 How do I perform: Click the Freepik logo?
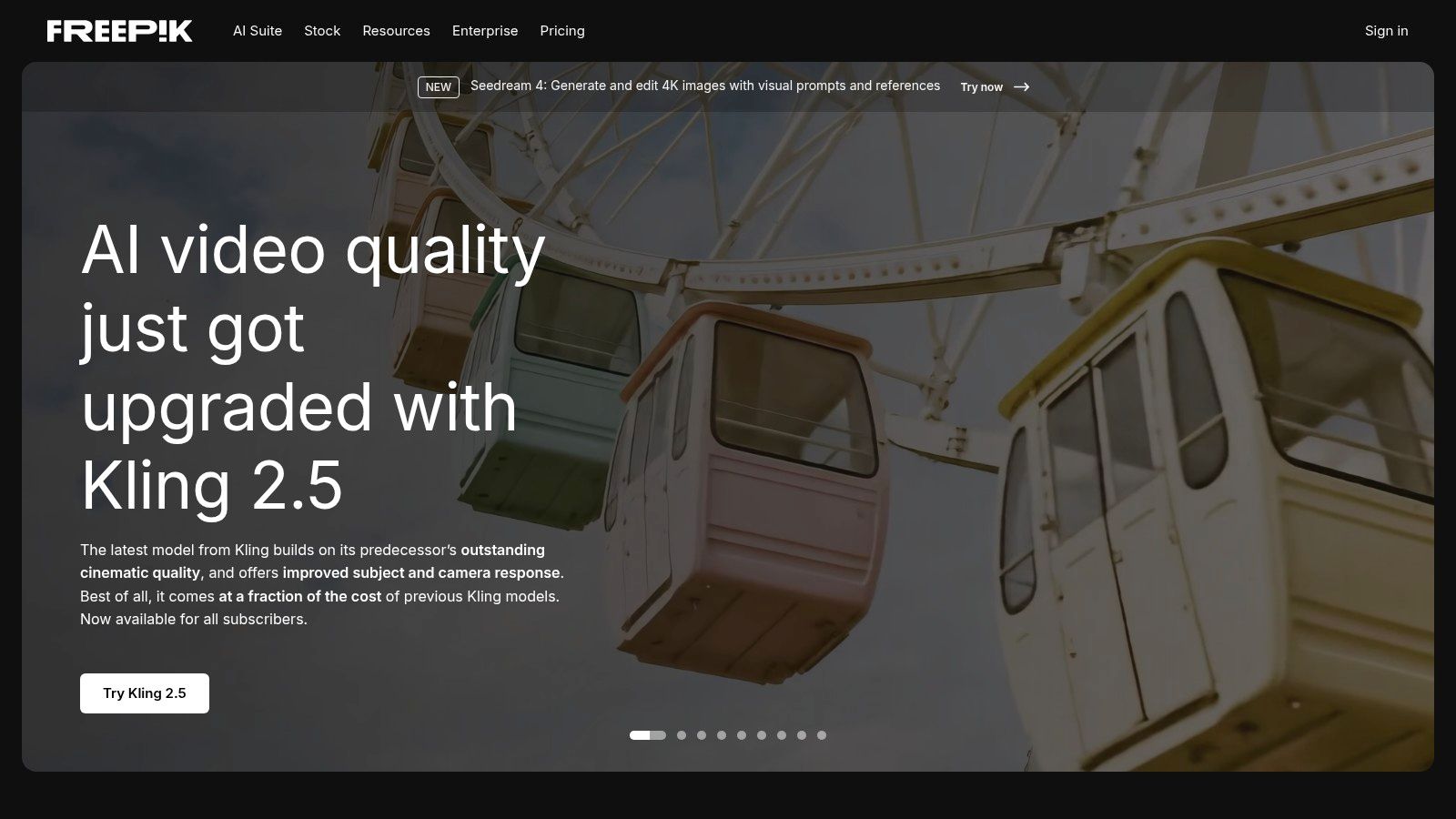pos(119,31)
